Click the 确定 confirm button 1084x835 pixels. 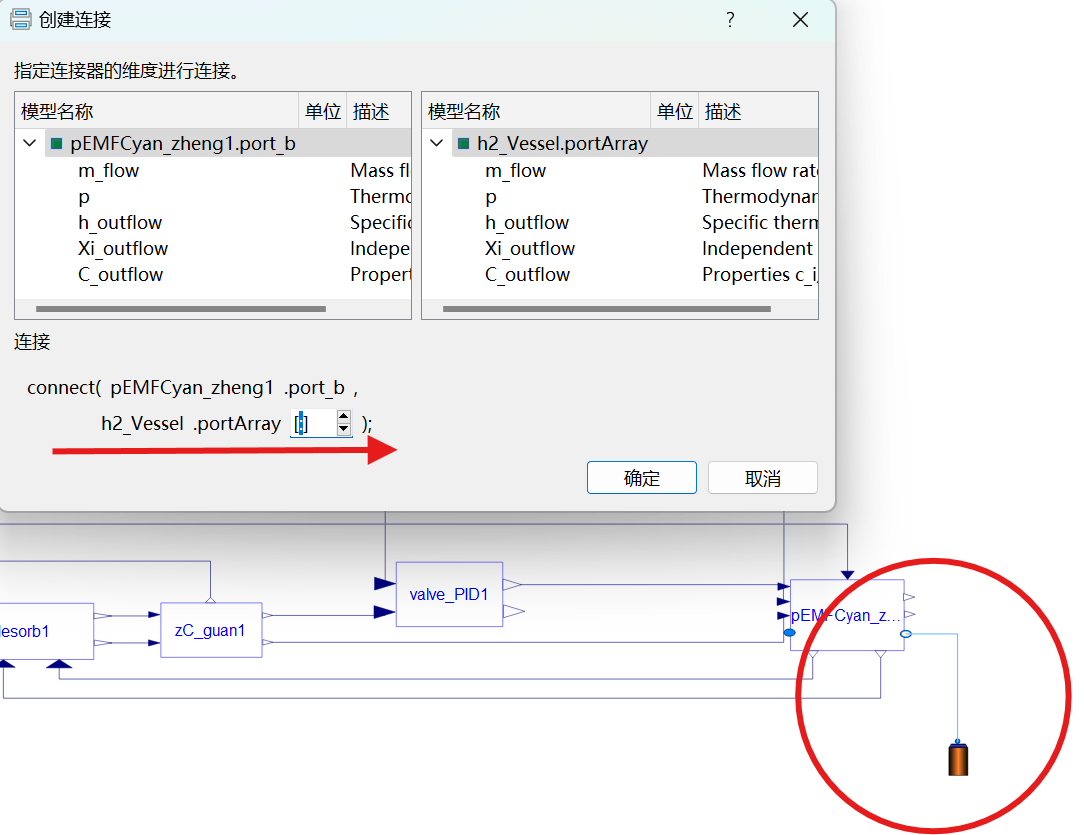tap(642, 478)
